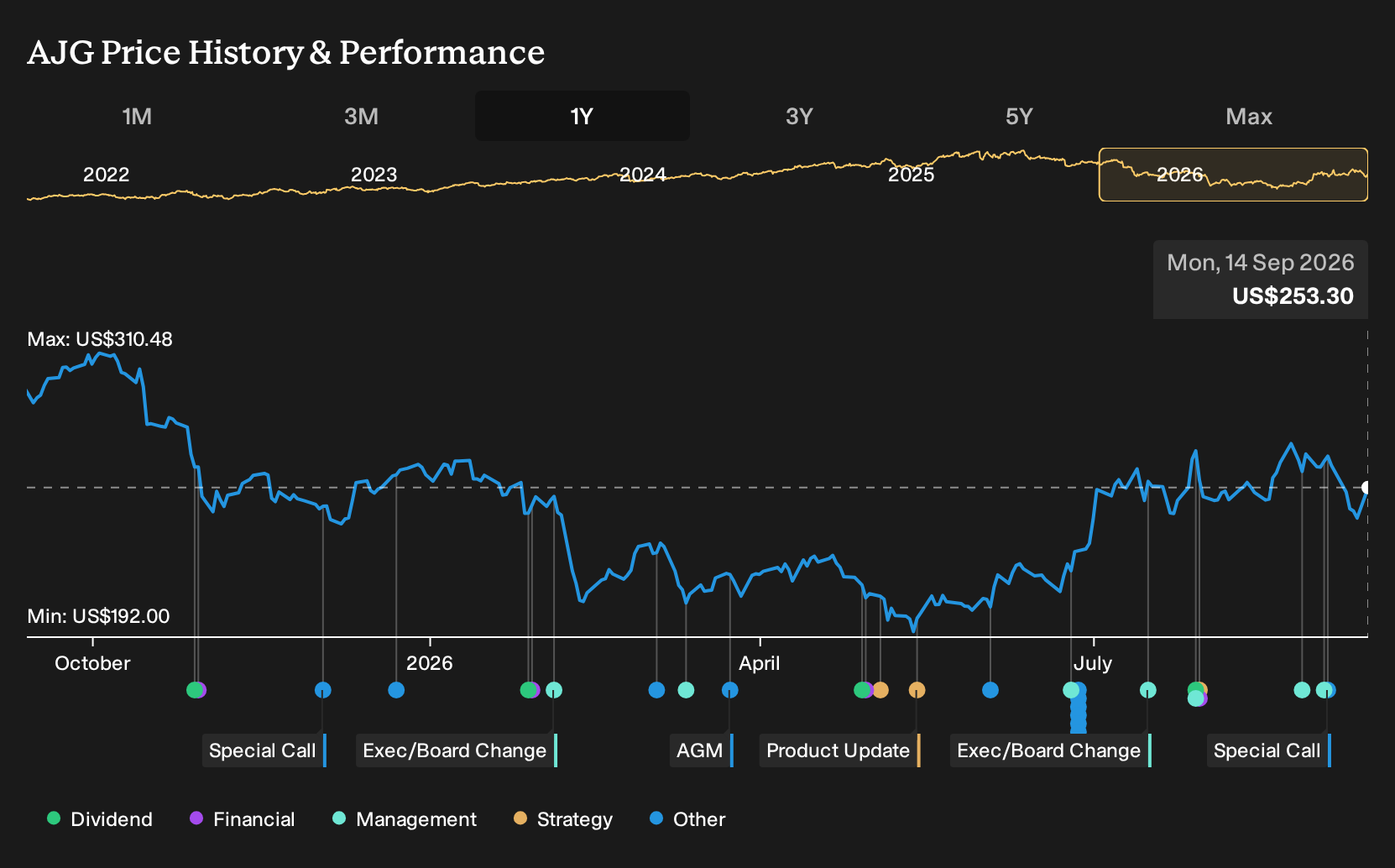
Task: Click the July axis label
Action: click(1093, 663)
